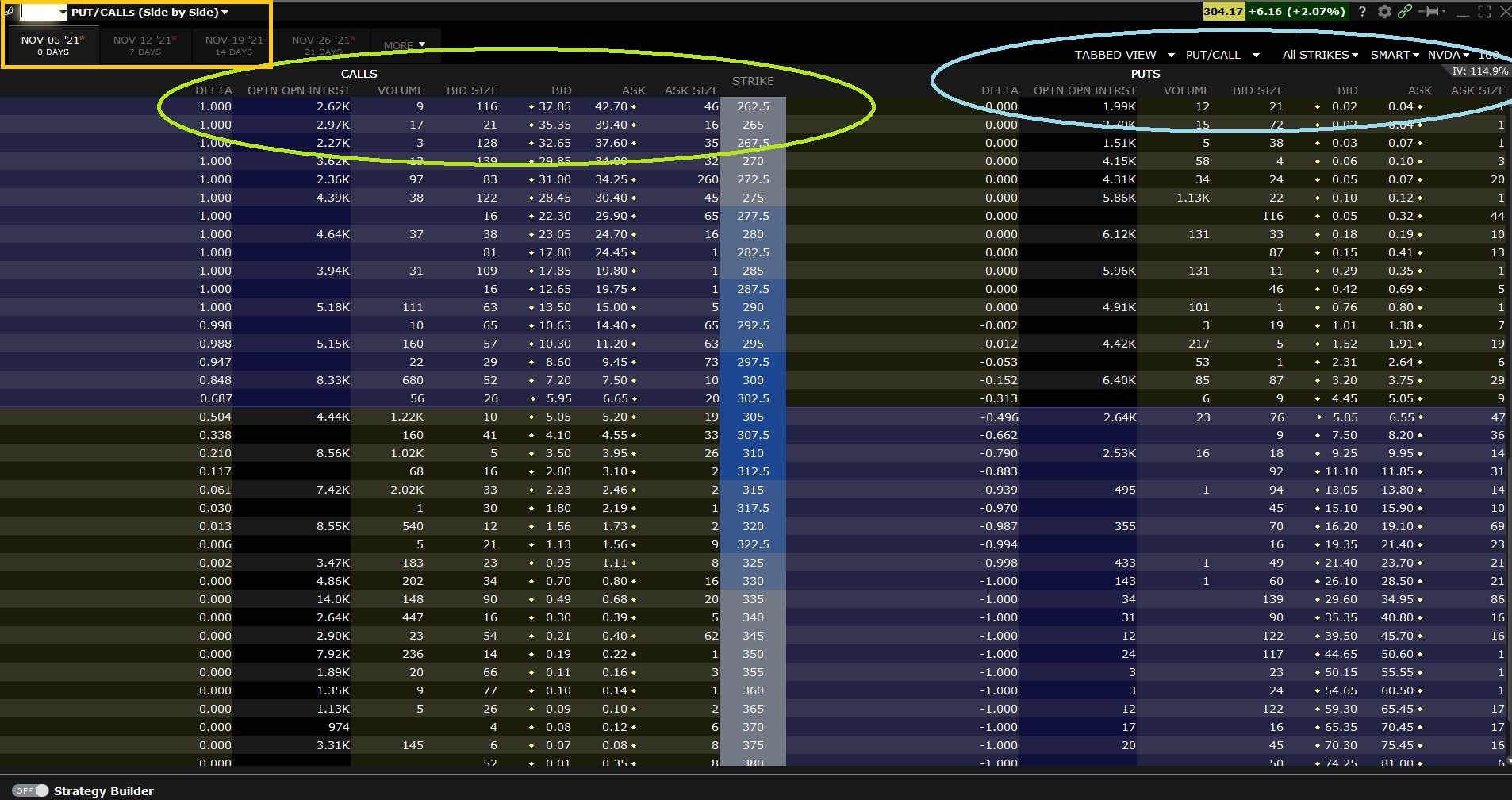The image size is (1512, 800).
Task: Click the IV: 114.9% value
Action: click(1478, 71)
